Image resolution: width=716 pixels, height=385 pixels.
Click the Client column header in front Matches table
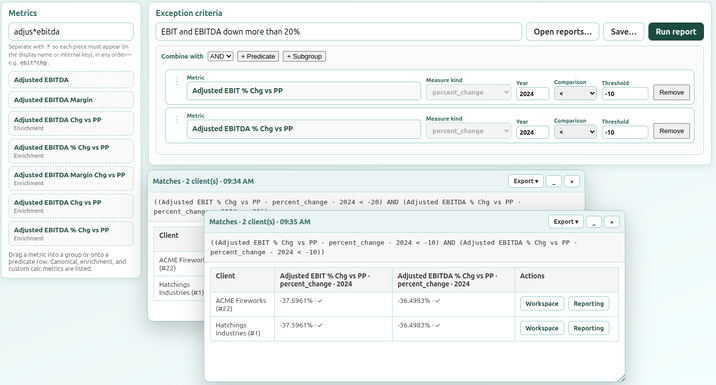point(242,280)
